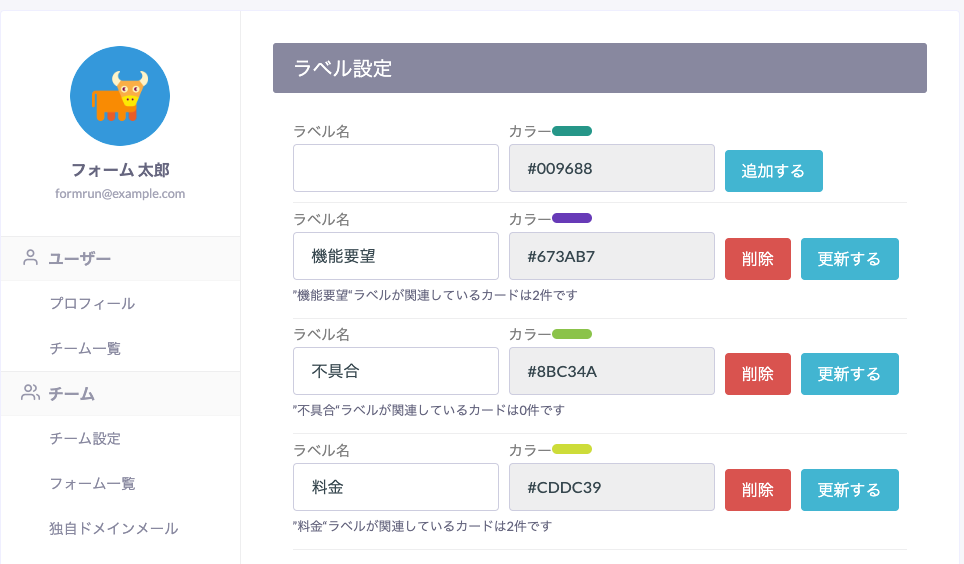Click the teal #009688 color swatch

572,131
